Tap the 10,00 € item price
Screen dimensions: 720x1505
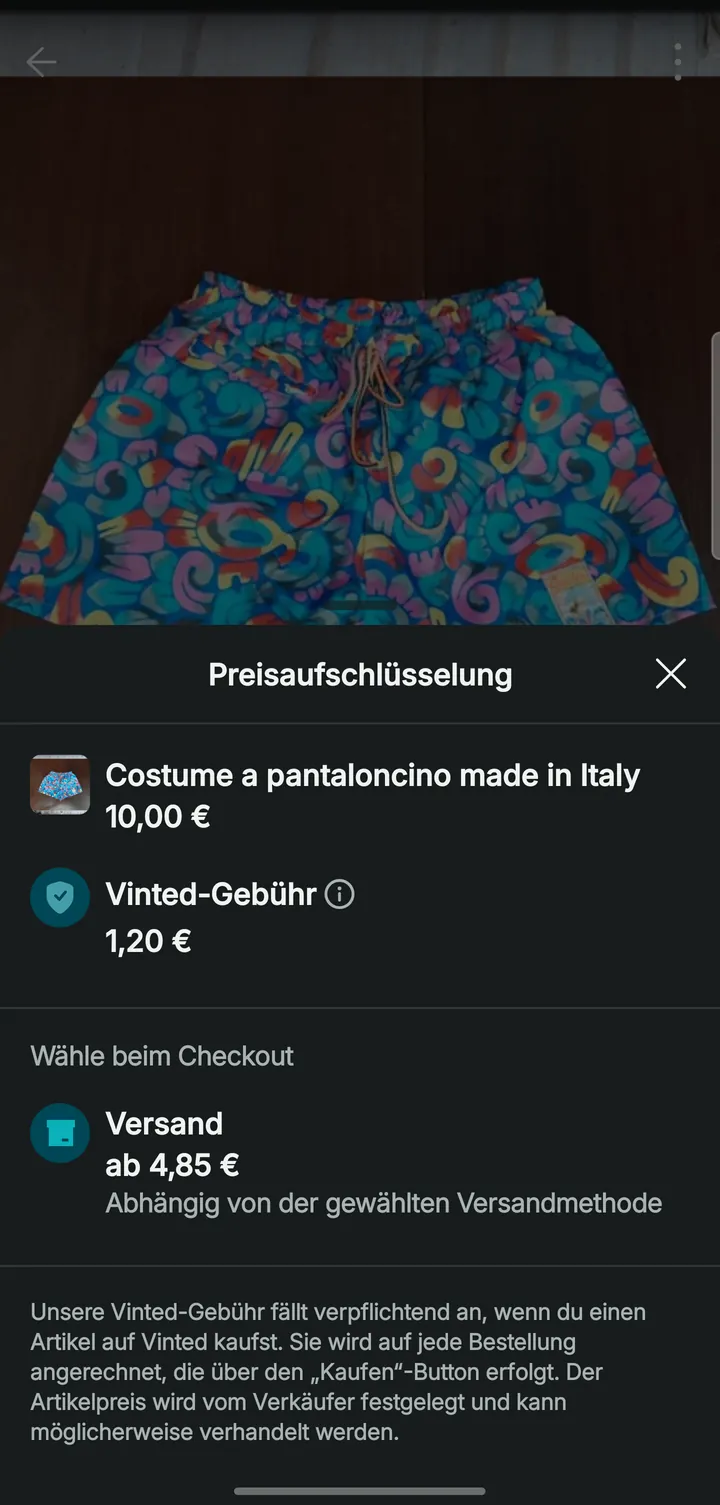click(158, 817)
